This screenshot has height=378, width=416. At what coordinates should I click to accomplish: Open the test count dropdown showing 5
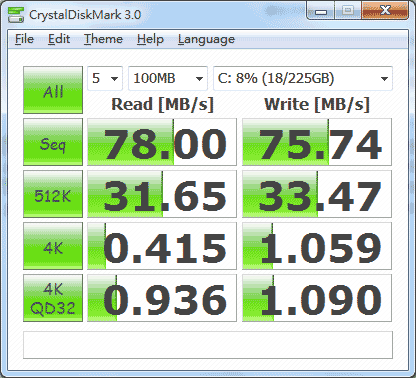pyautogui.click(x=105, y=78)
